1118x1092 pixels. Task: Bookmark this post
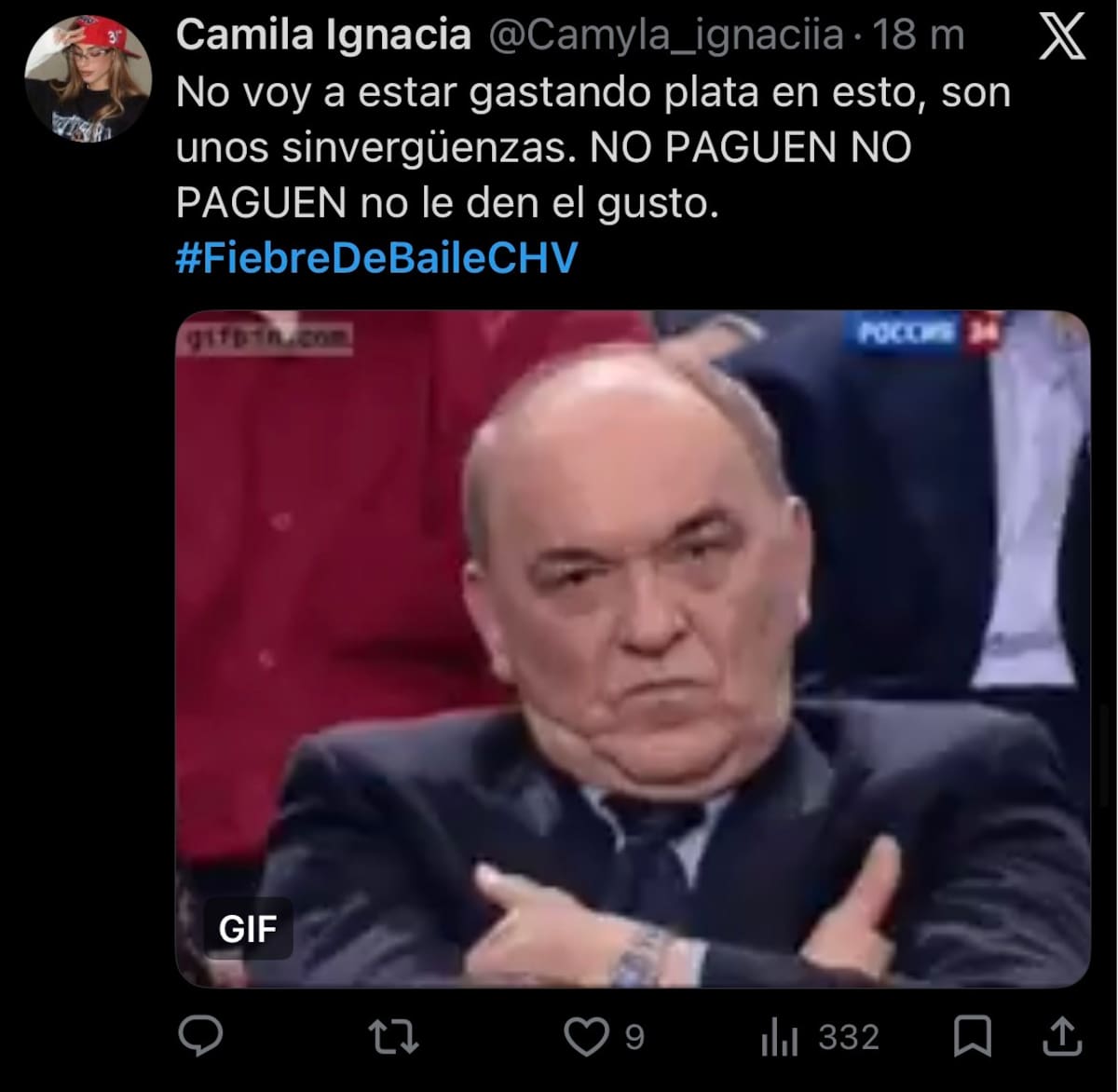click(973, 1037)
